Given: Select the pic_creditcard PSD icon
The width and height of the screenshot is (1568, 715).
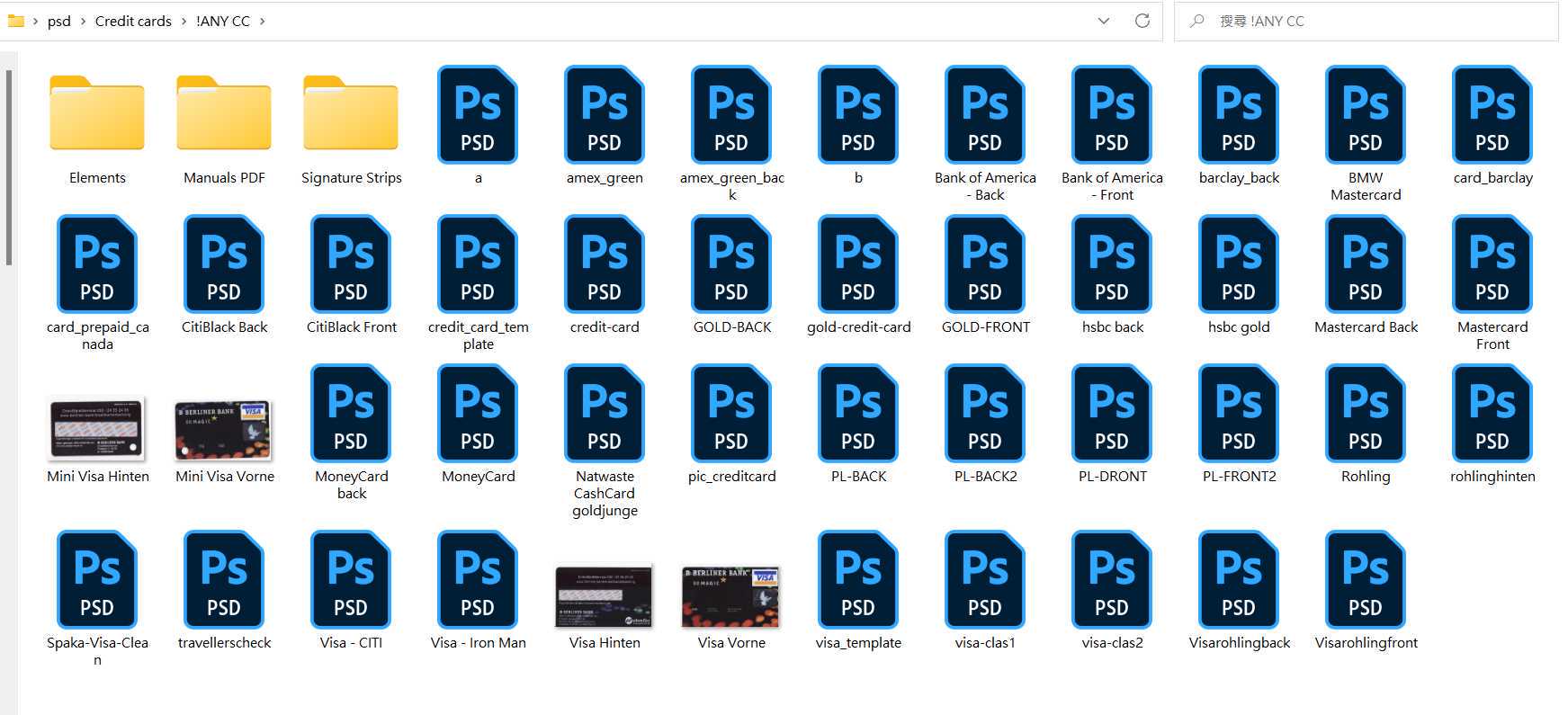Looking at the screenshot, I should [731, 413].
